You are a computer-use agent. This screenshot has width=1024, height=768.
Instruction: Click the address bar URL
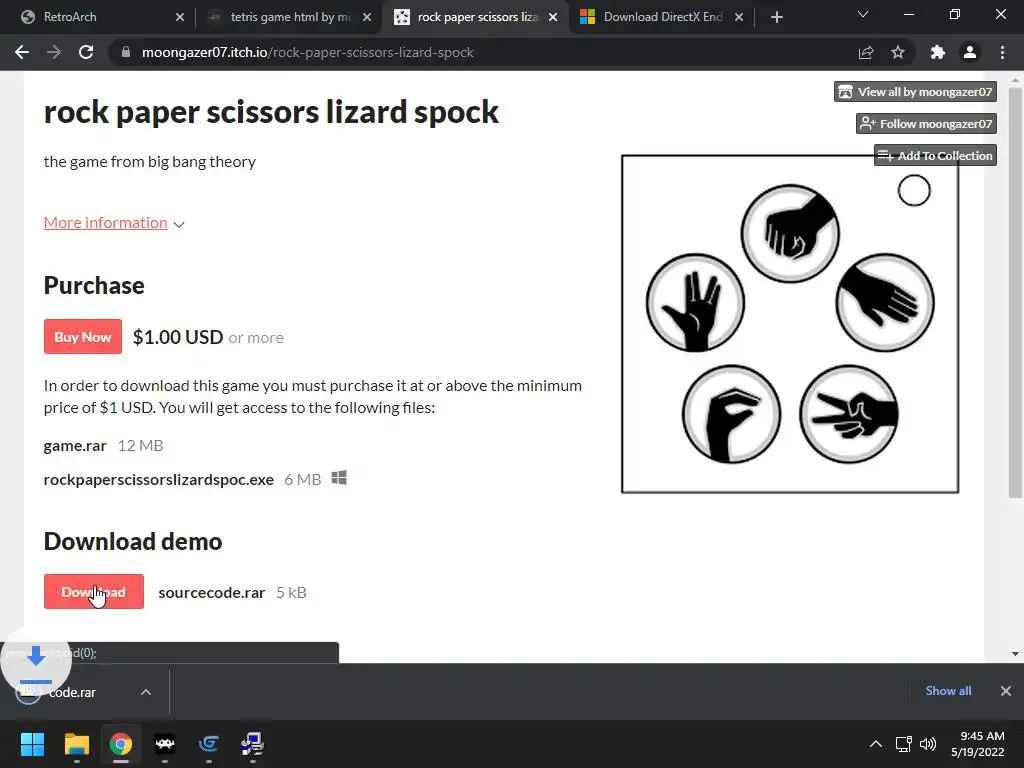308,52
